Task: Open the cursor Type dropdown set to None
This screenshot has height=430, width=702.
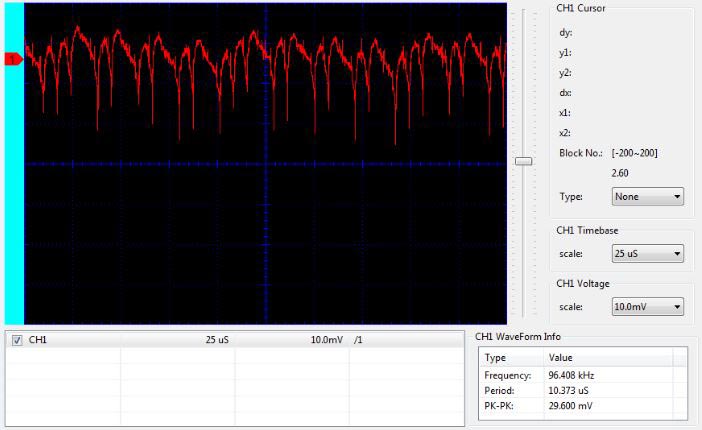Action: (647, 197)
